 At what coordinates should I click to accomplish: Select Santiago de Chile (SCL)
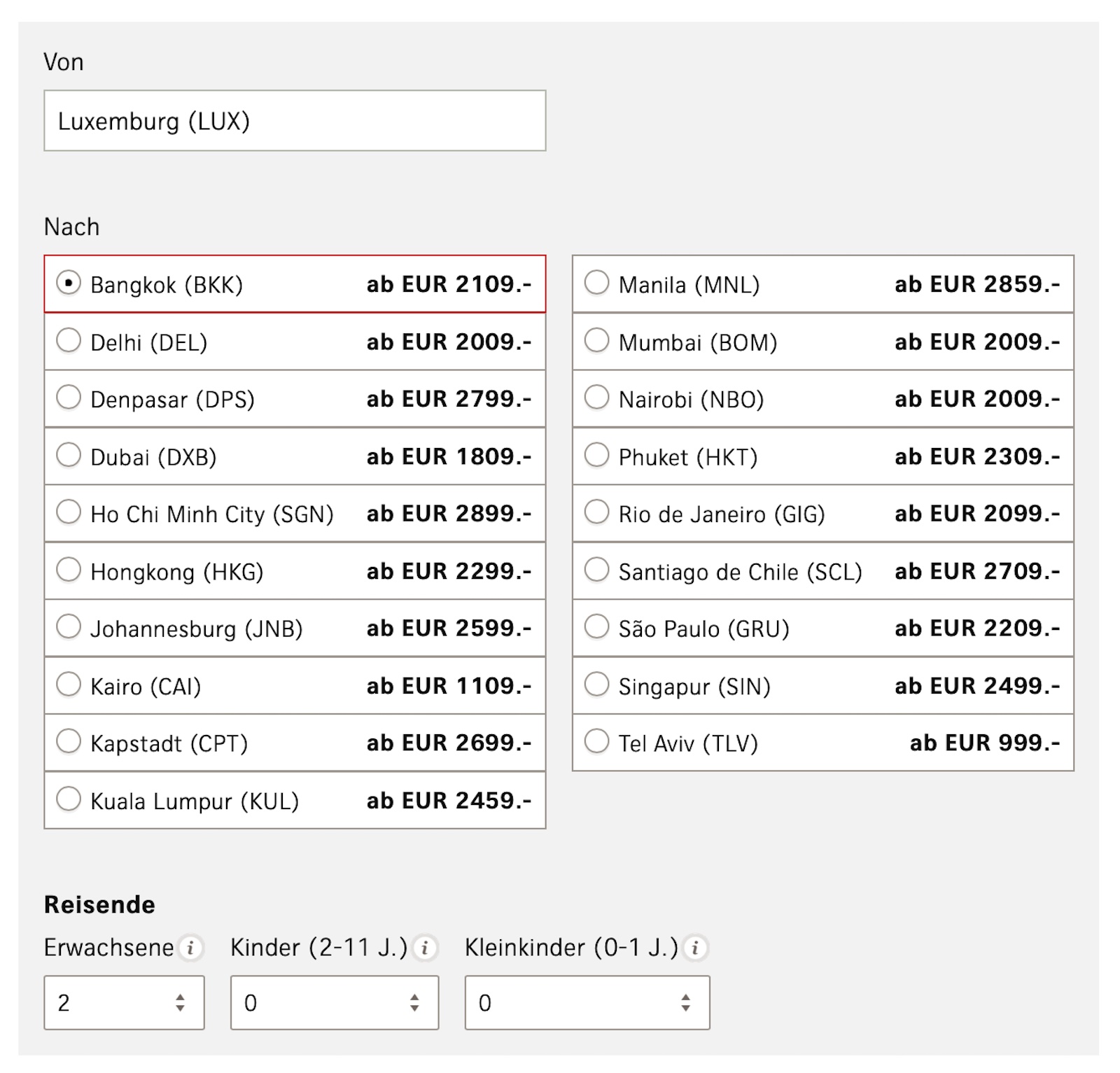tap(596, 570)
